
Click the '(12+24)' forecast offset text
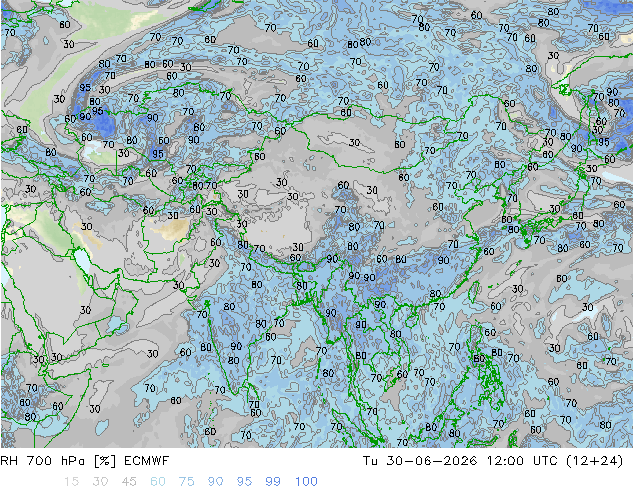[595, 461]
